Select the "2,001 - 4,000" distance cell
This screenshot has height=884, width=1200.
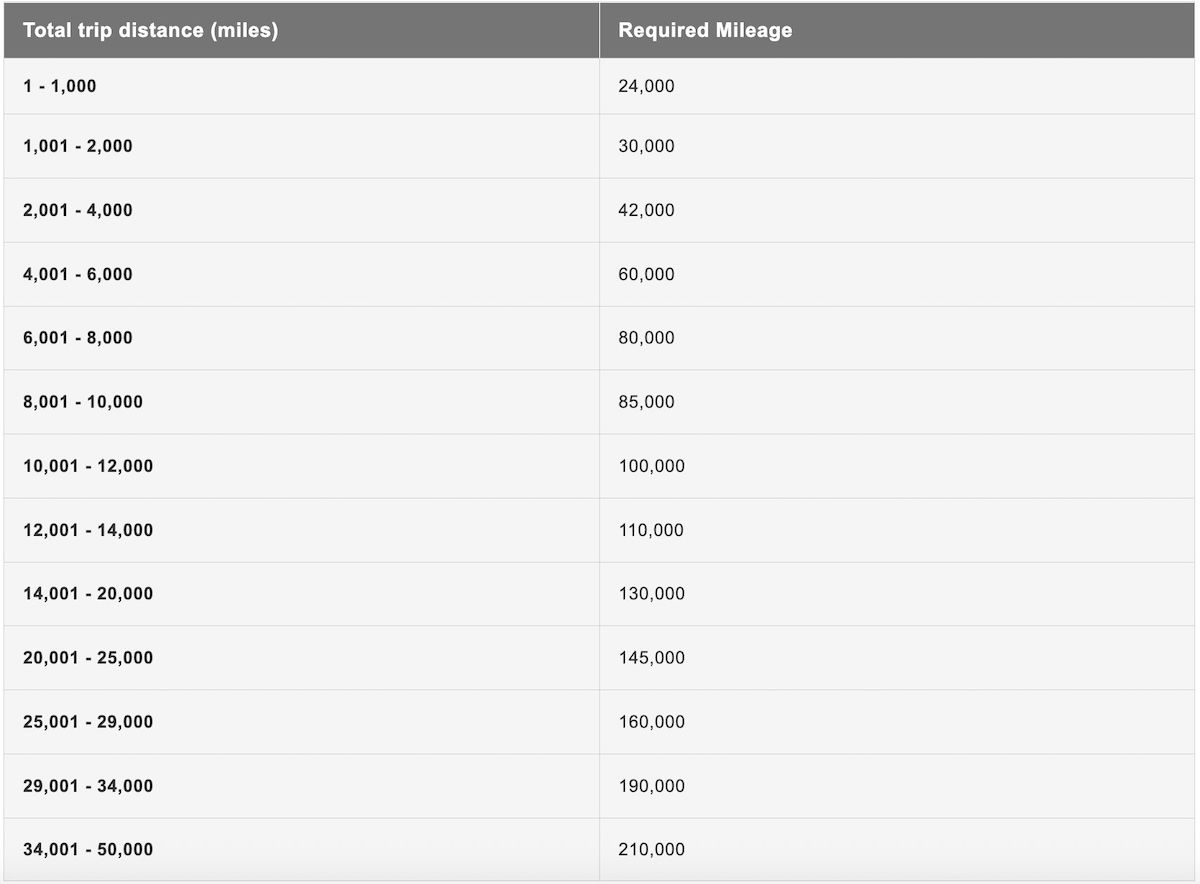coord(78,210)
